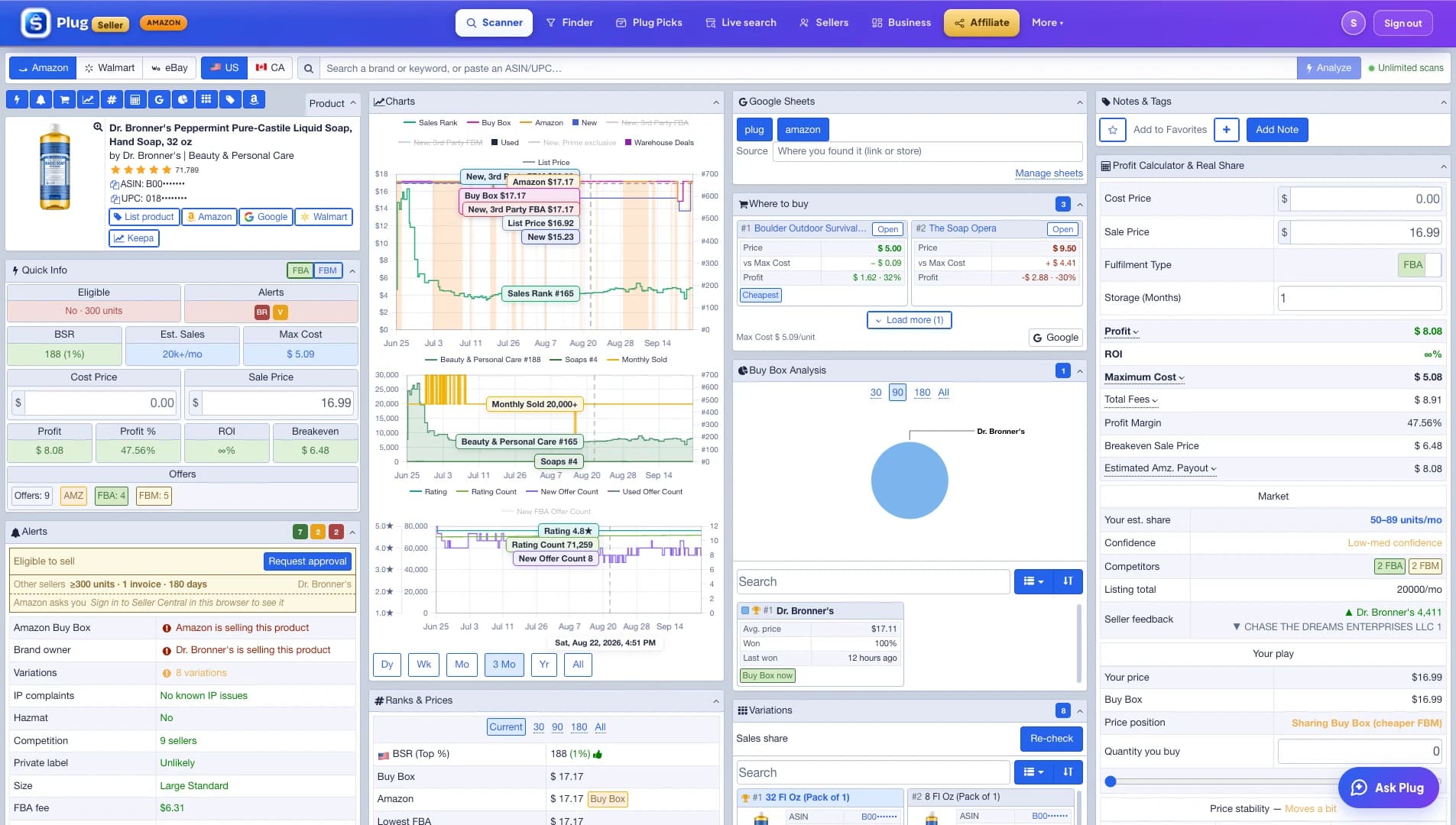Copy the UPC with the copy icon

point(114,199)
